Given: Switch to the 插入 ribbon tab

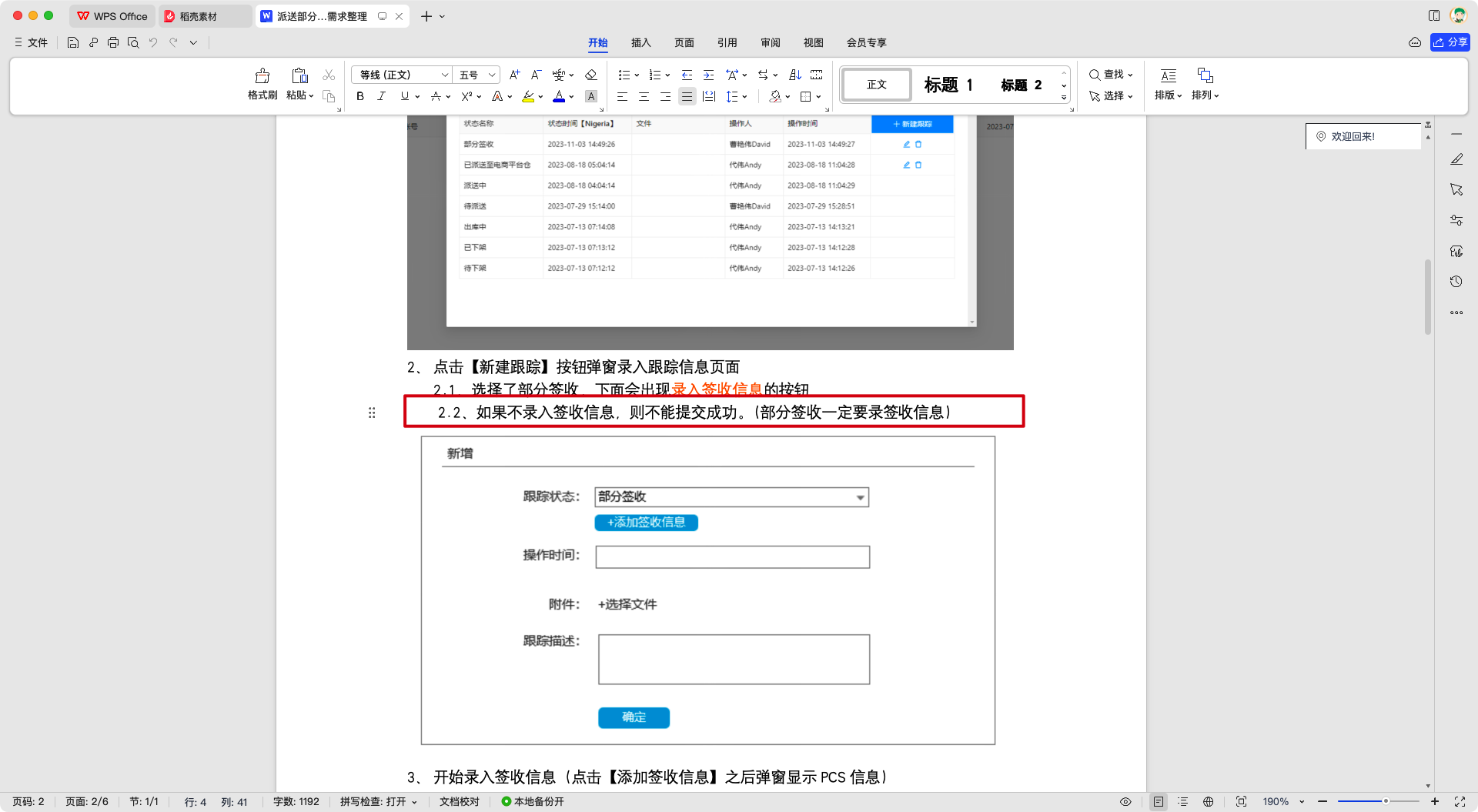Looking at the screenshot, I should [x=640, y=42].
